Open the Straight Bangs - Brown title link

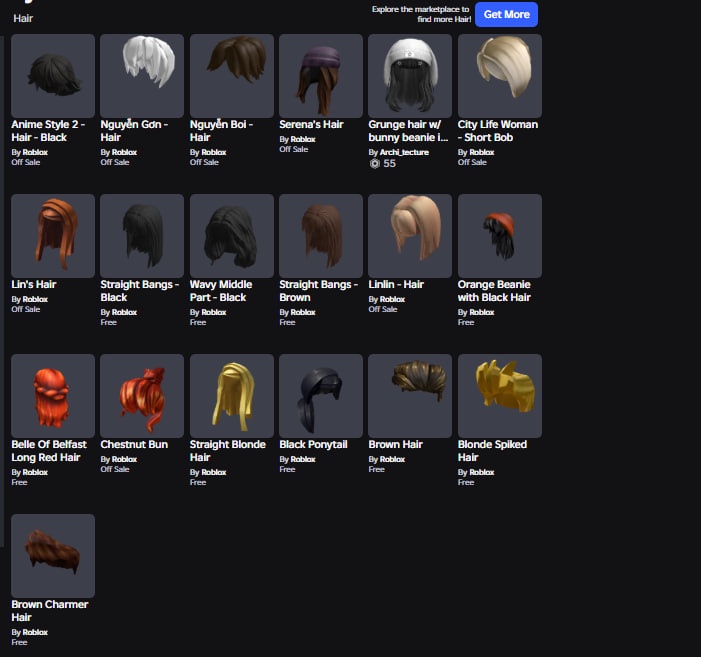point(318,291)
